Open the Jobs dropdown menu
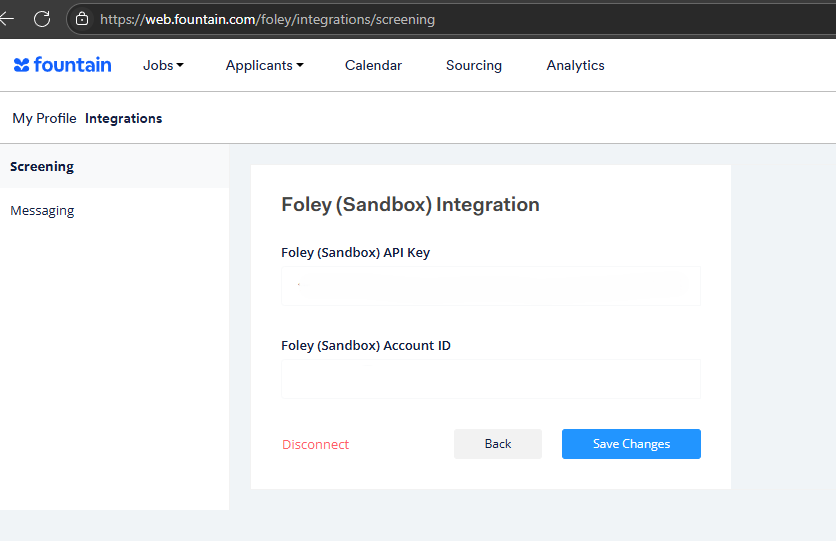 click(163, 66)
